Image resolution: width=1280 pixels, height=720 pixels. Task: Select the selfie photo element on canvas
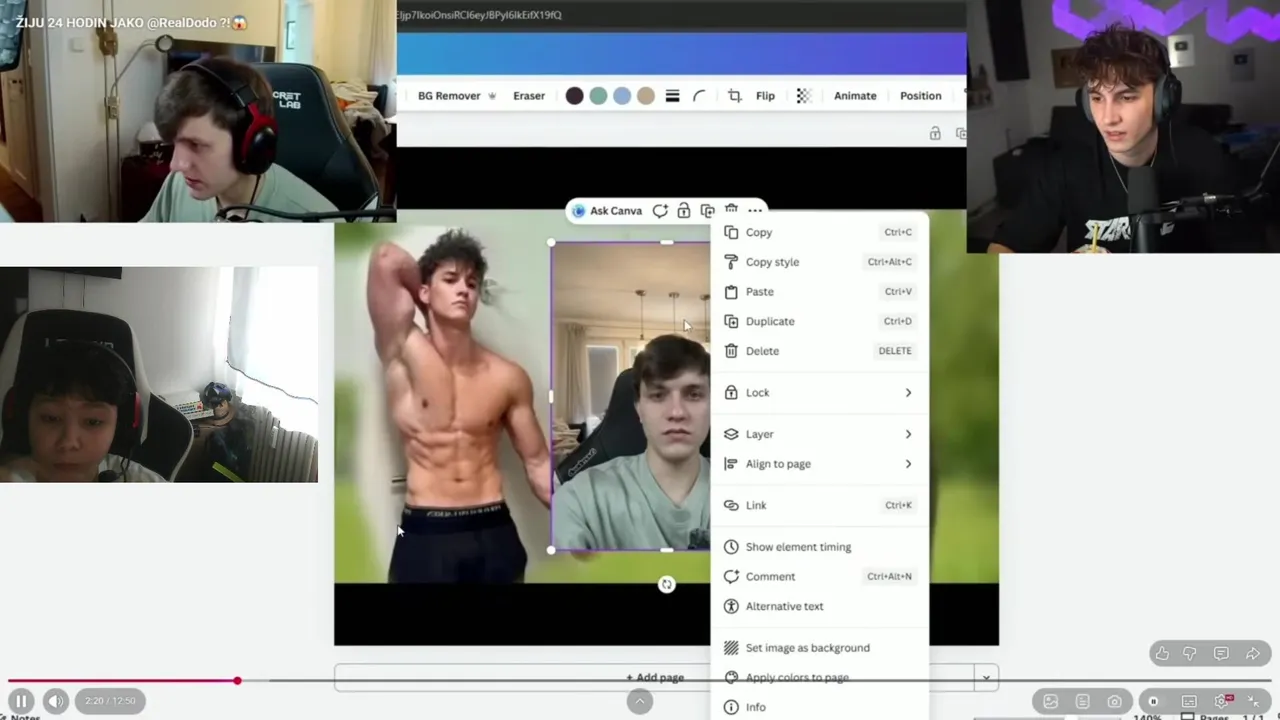(x=631, y=396)
